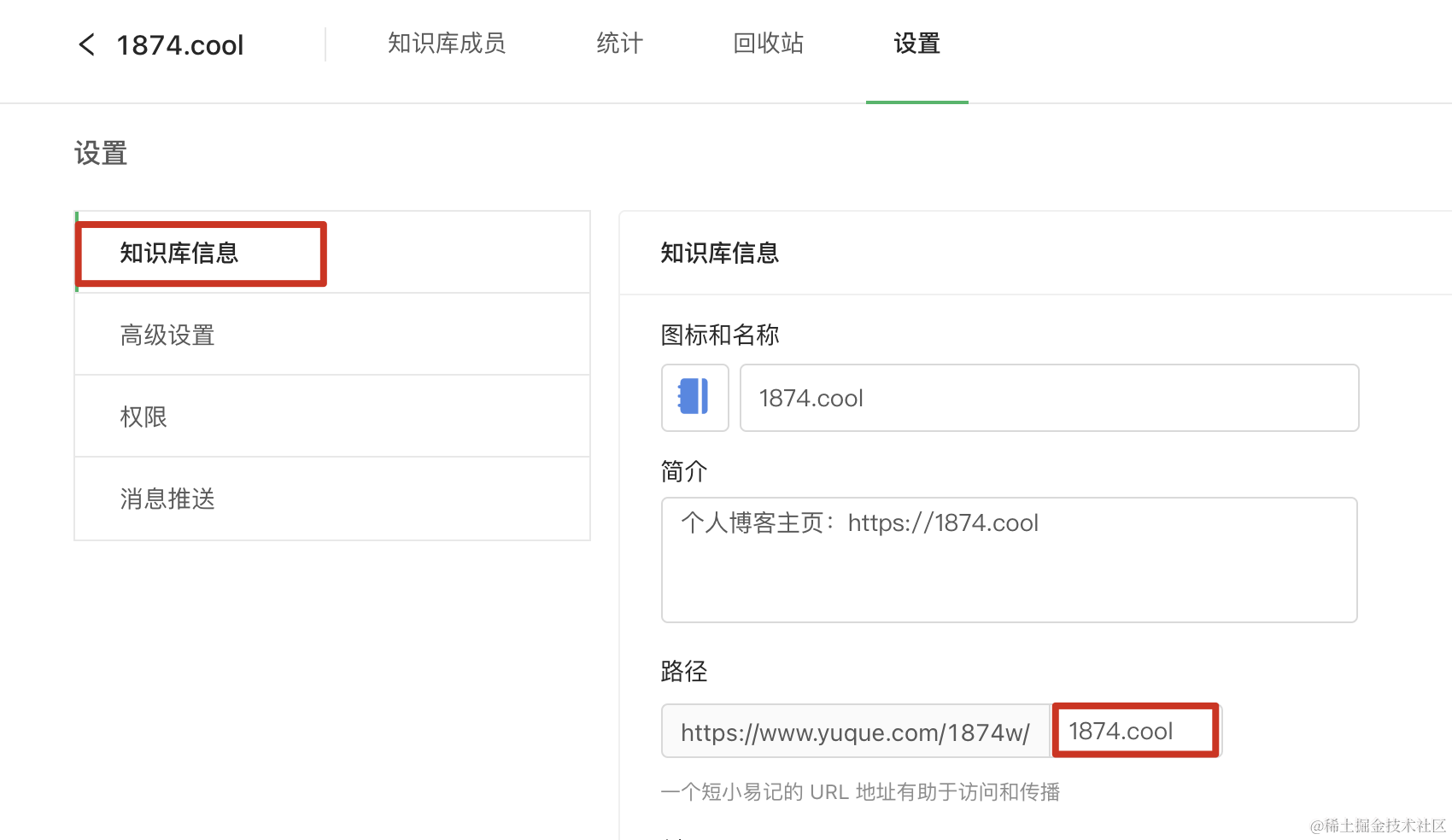Click the 图标和名称 label
This screenshot has height=840, width=1452.
[719, 335]
